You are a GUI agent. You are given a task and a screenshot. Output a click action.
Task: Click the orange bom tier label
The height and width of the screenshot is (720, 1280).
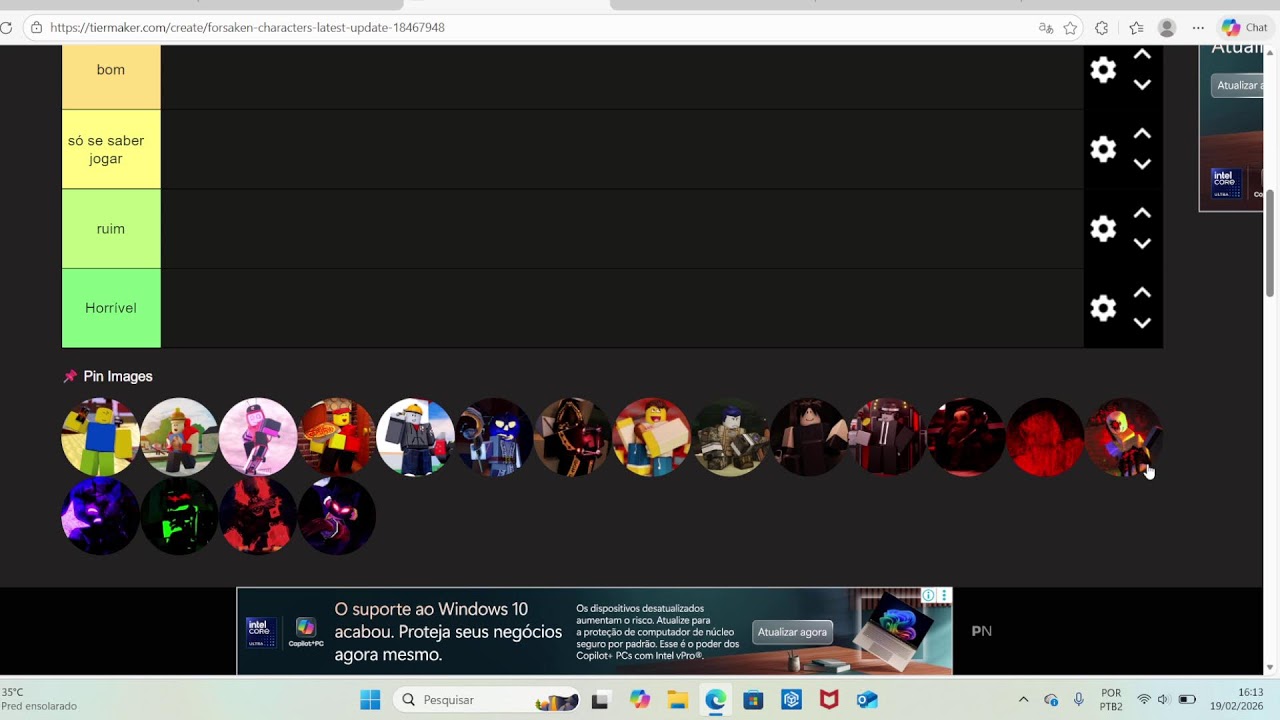point(111,77)
